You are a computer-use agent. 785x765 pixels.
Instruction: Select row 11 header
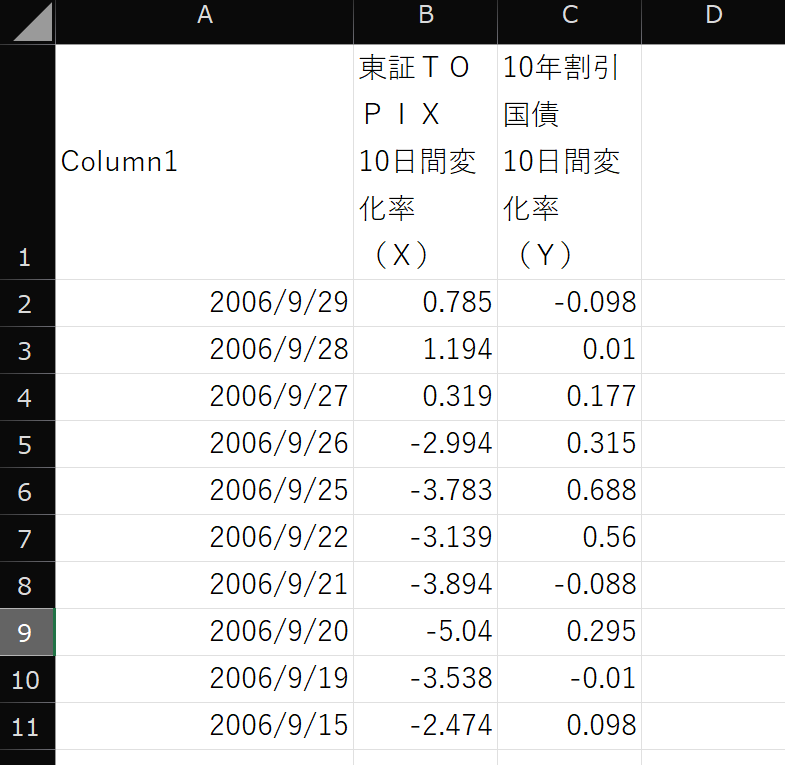[x=27, y=726]
